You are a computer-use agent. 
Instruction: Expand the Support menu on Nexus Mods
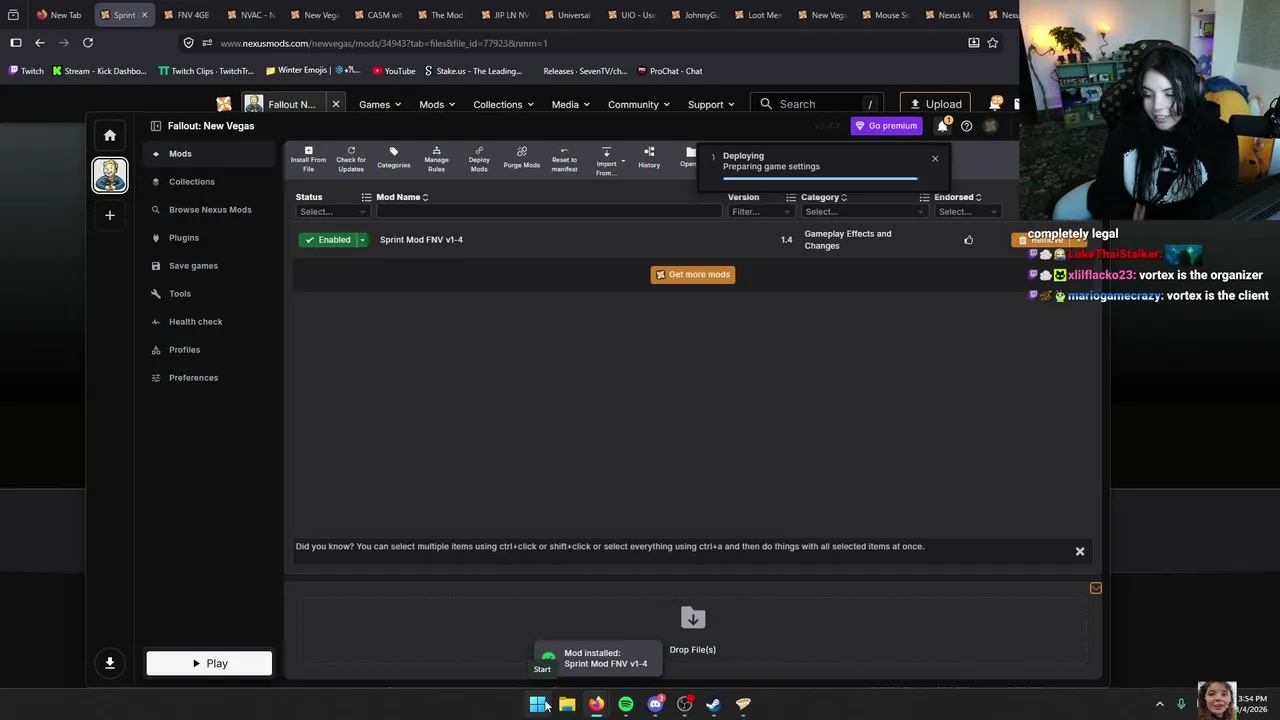coord(711,104)
